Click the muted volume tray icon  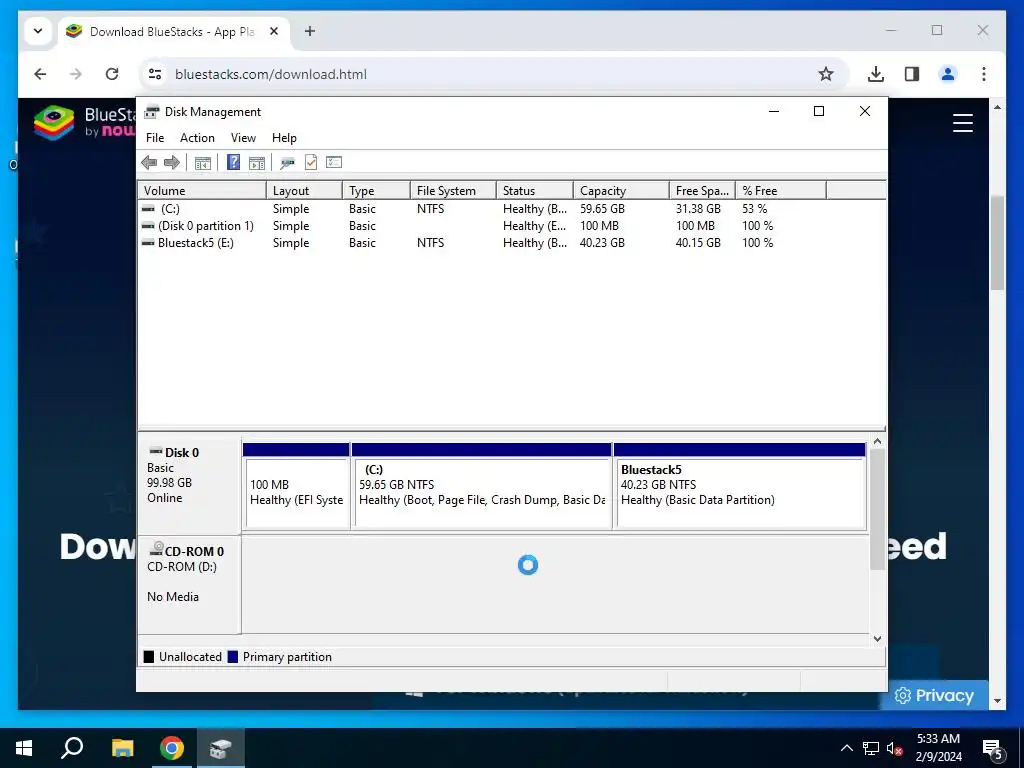(895, 748)
